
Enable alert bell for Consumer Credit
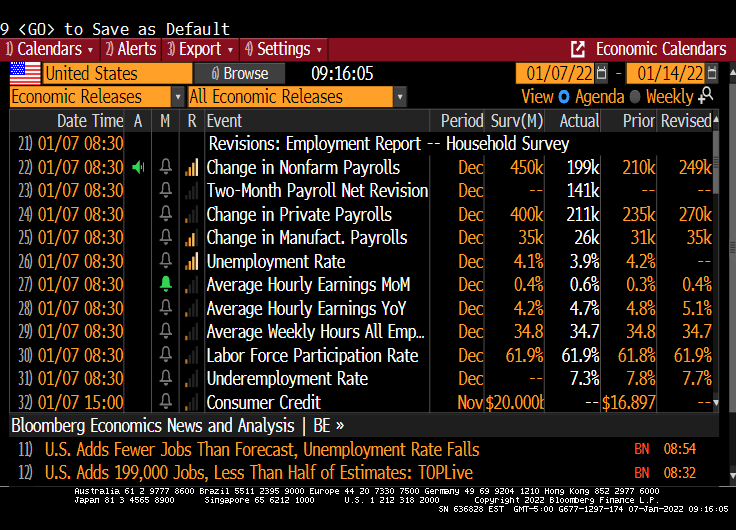tap(166, 402)
